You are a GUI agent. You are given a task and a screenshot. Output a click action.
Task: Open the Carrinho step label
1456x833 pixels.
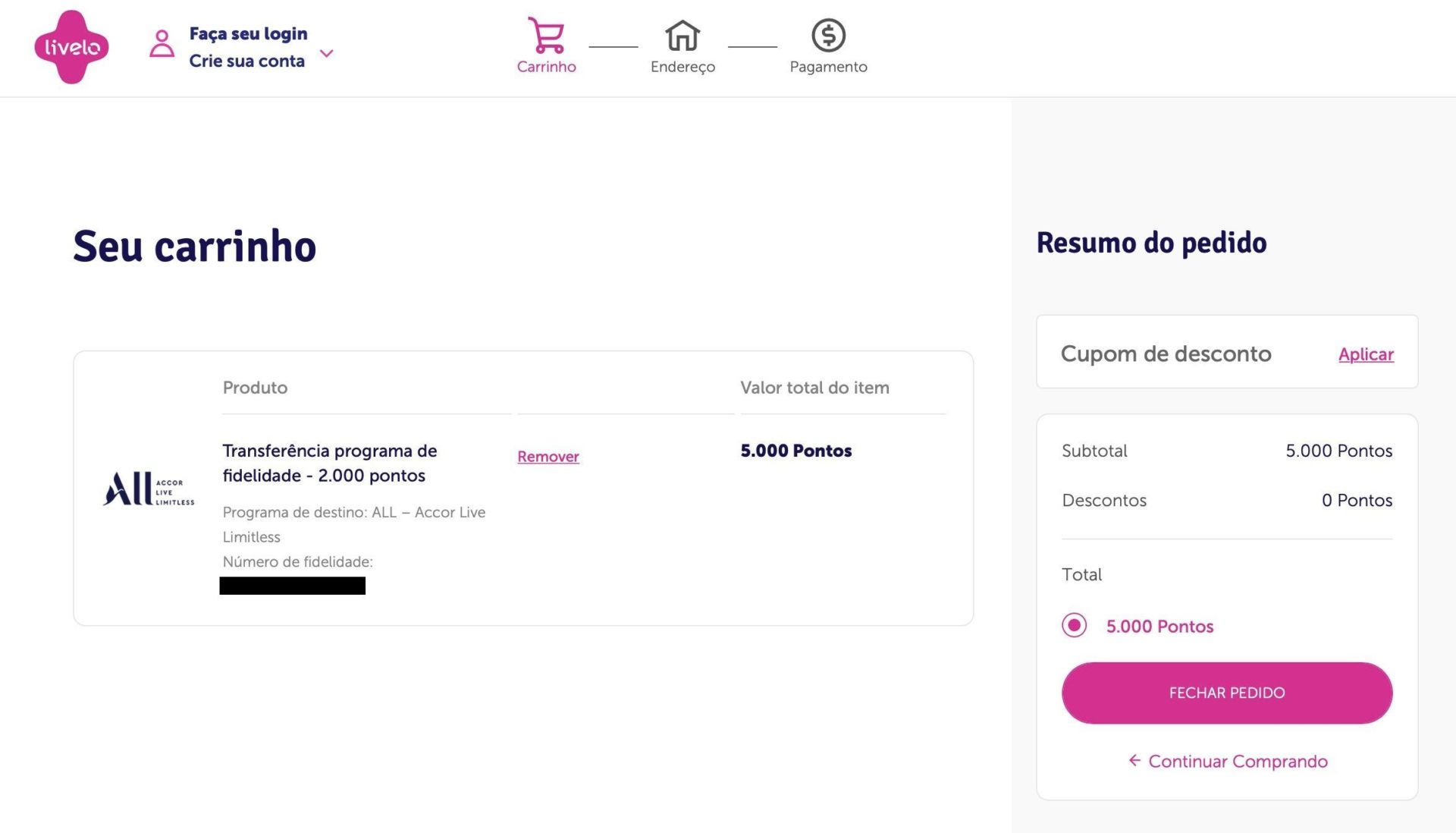click(x=546, y=67)
